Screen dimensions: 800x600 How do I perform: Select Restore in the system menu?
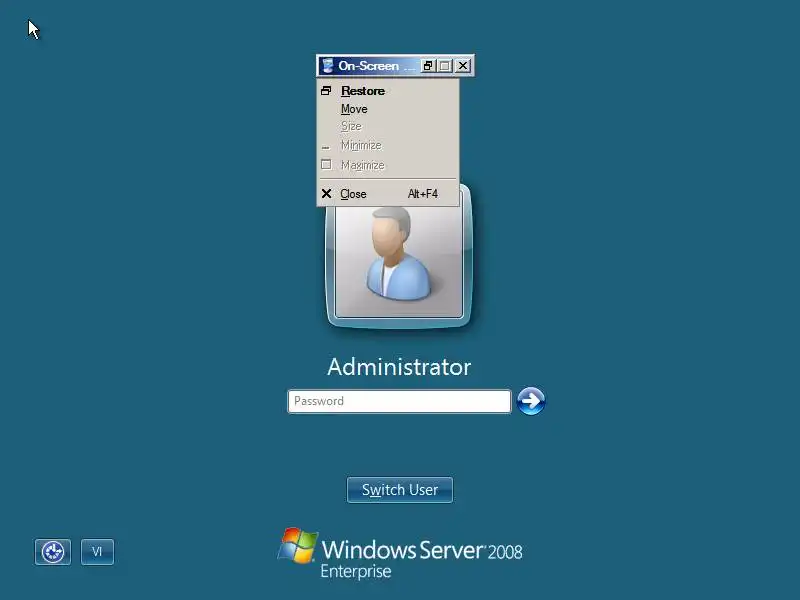click(x=388, y=91)
